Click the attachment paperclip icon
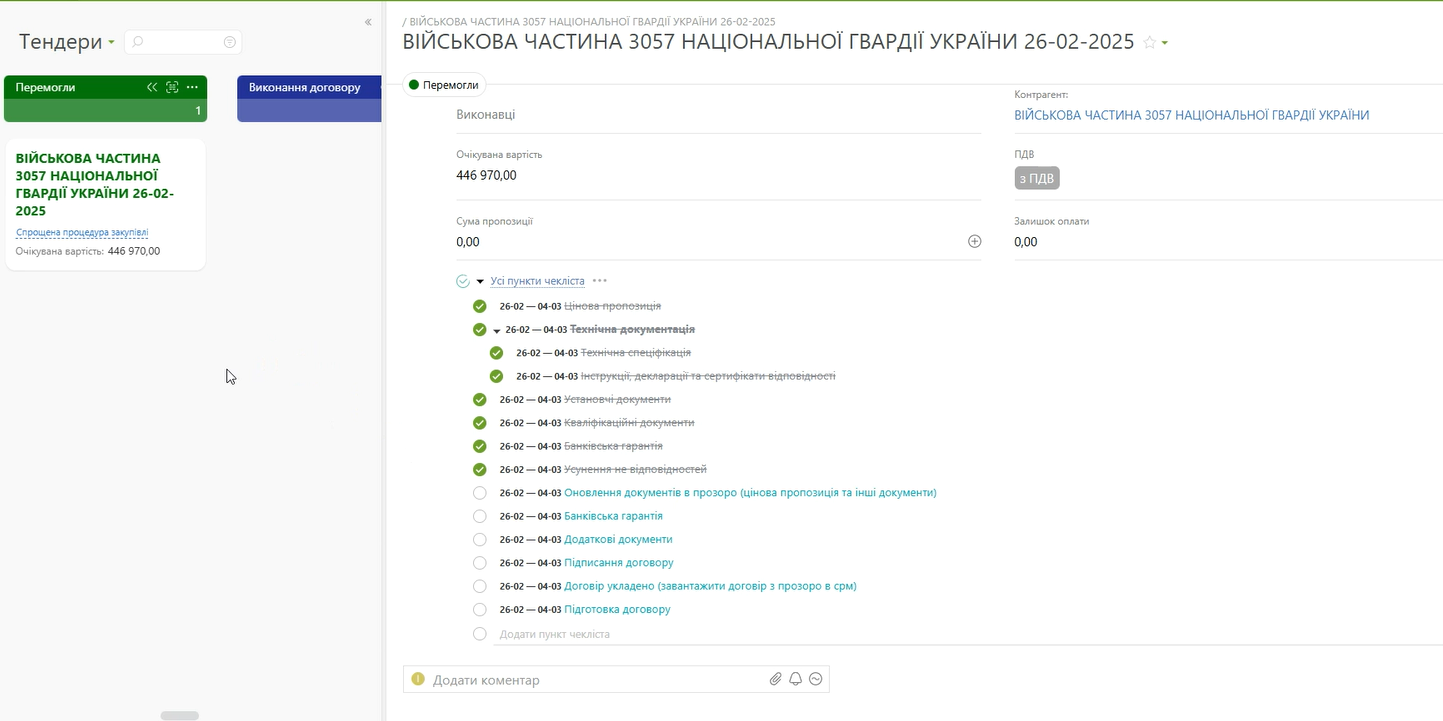Viewport: 1443px width, 721px height. [x=775, y=680]
